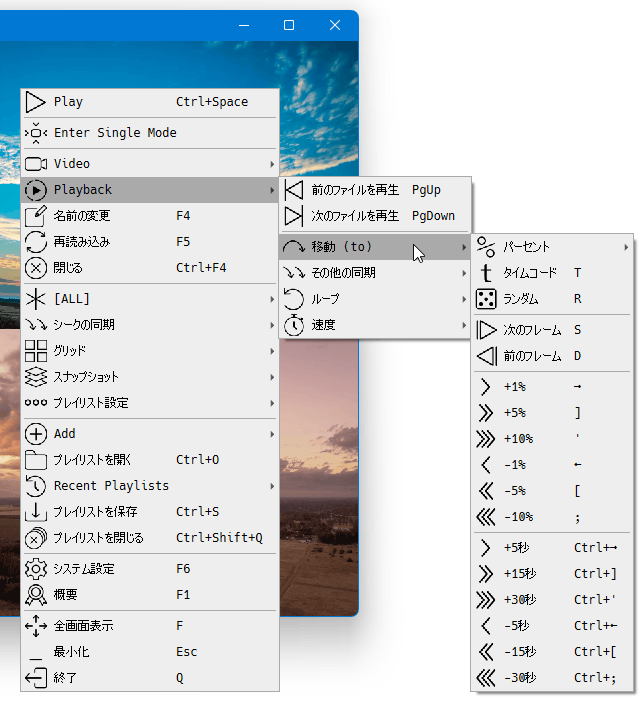Click the プレイリストを開く folder icon
Screen dimensions: 644x704
pyautogui.click(x=35, y=460)
